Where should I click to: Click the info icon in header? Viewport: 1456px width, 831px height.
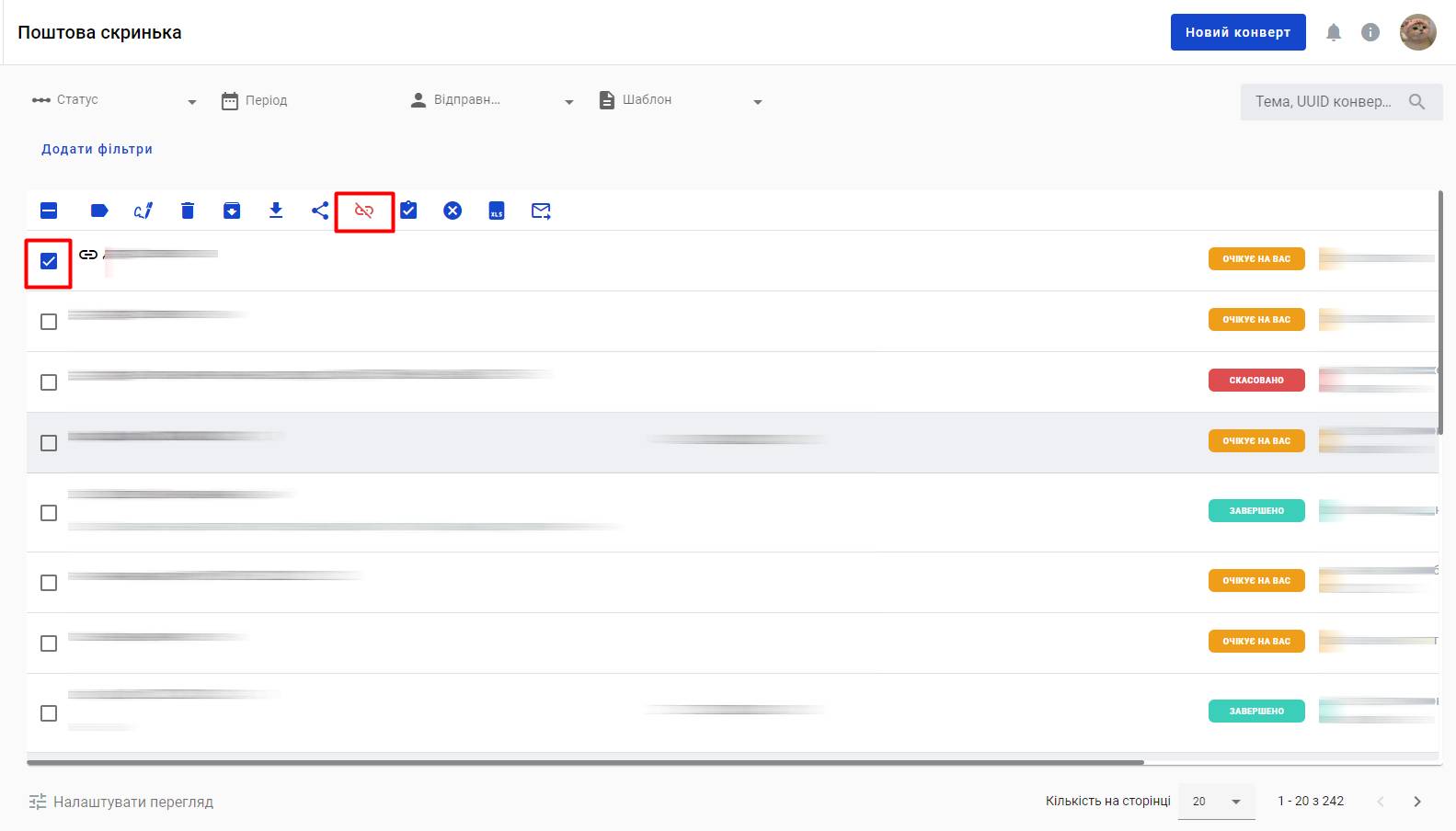pyautogui.click(x=1370, y=33)
